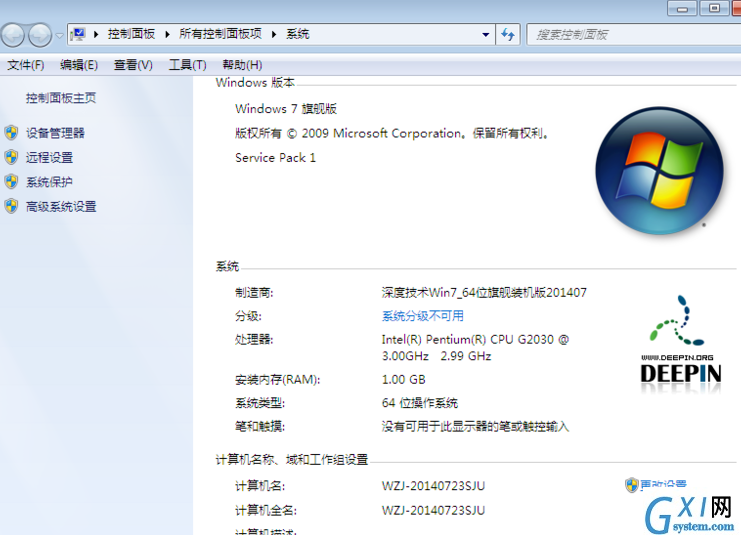Screen dimensions: 741x535
Task: Select the 处理器: label
Action: pyautogui.click(x=254, y=339)
